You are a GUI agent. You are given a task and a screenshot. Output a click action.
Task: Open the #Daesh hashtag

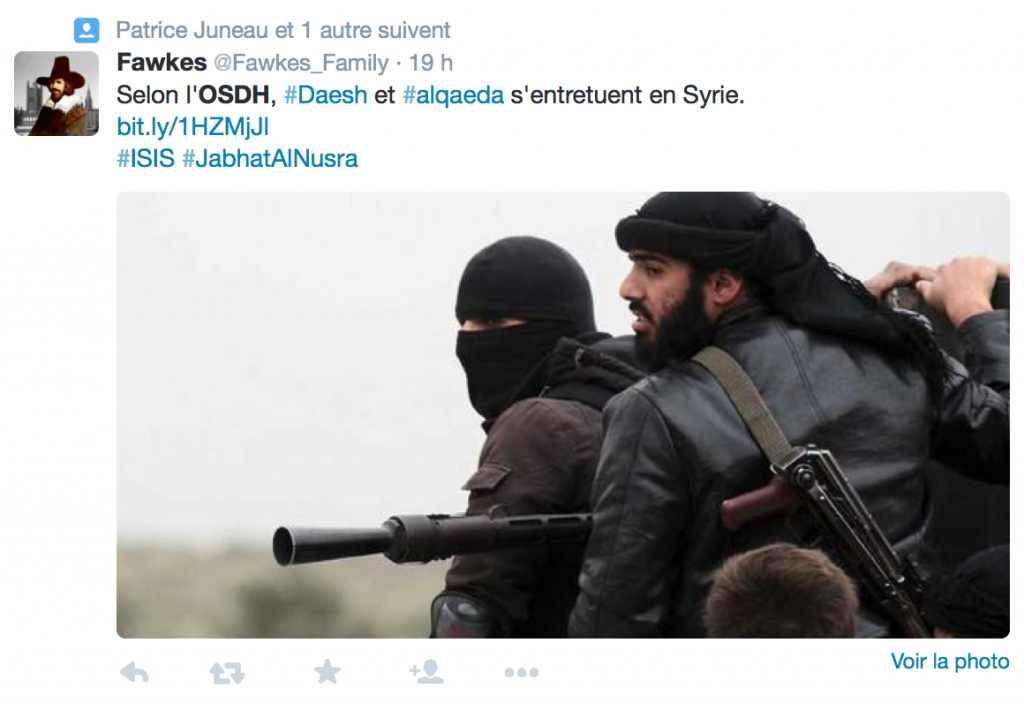click(x=325, y=95)
